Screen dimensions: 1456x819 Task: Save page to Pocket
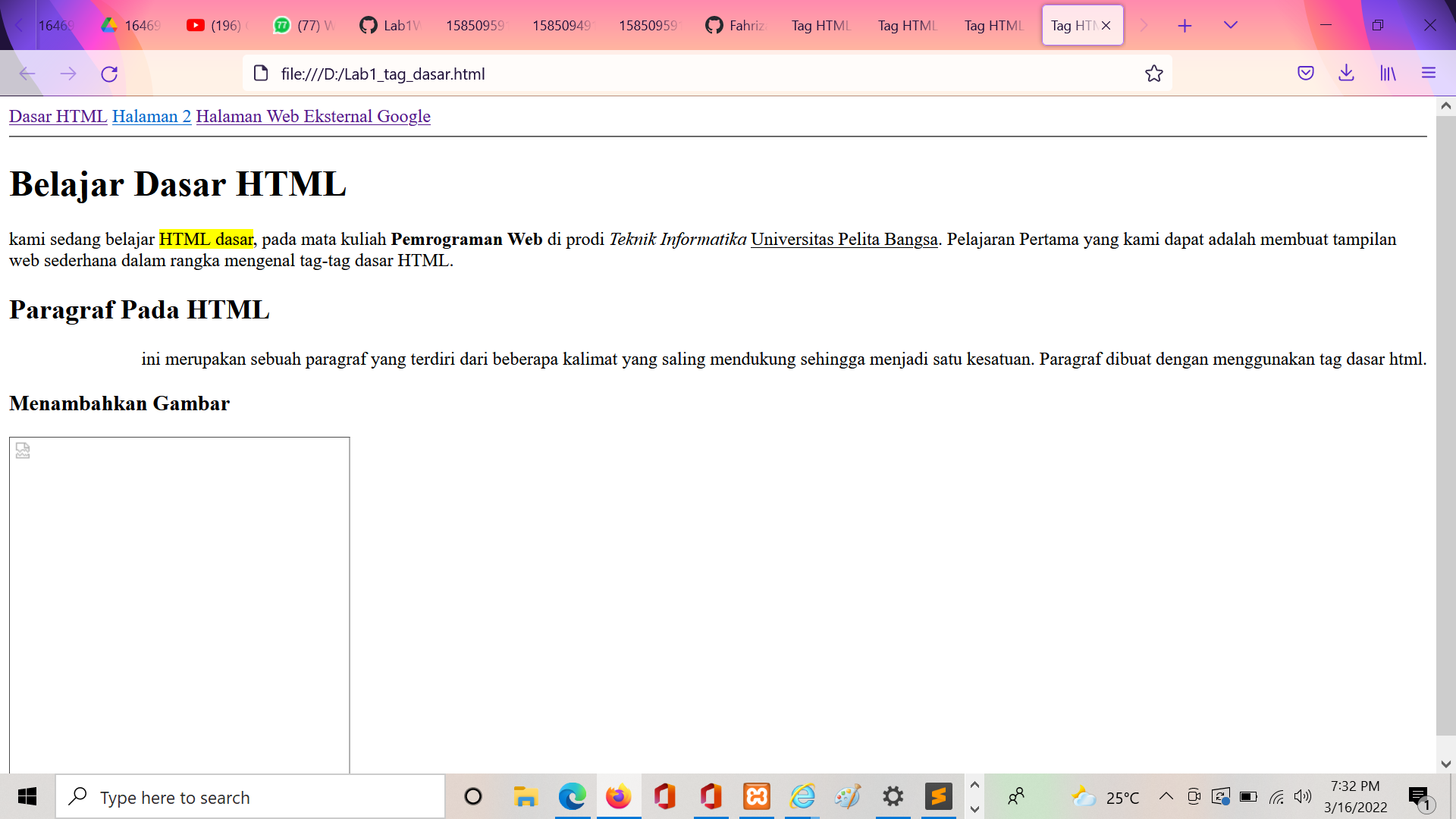(1305, 74)
